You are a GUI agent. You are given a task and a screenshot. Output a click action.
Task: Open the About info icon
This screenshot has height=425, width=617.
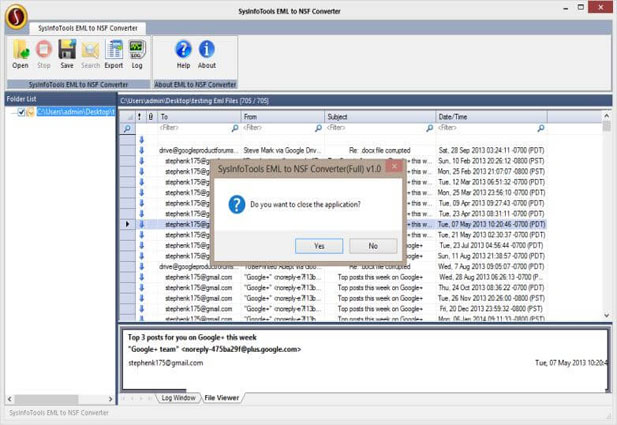click(x=207, y=50)
